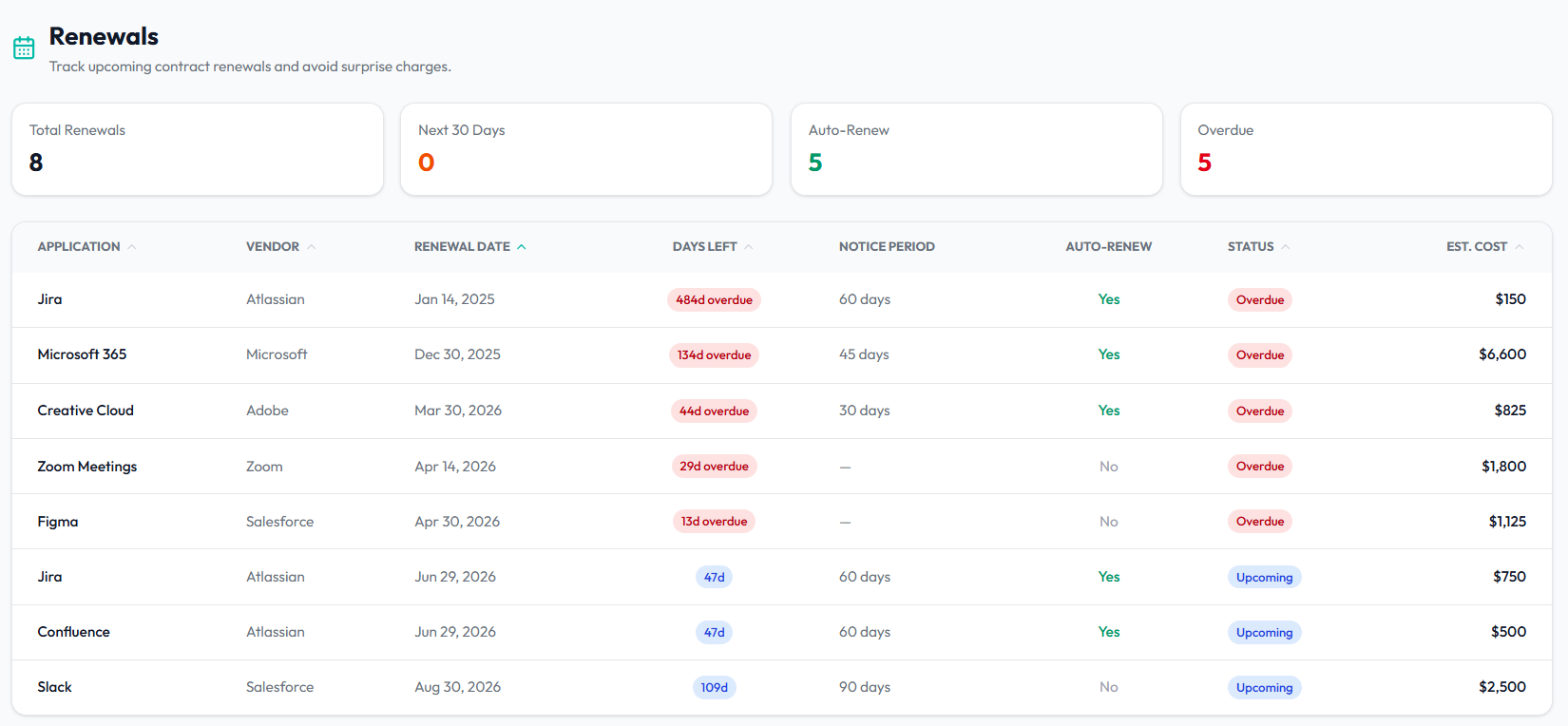1568x726 pixels.
Task: Click the 'Apr 14, 2026' renewal date
Action: click(455, 467)
